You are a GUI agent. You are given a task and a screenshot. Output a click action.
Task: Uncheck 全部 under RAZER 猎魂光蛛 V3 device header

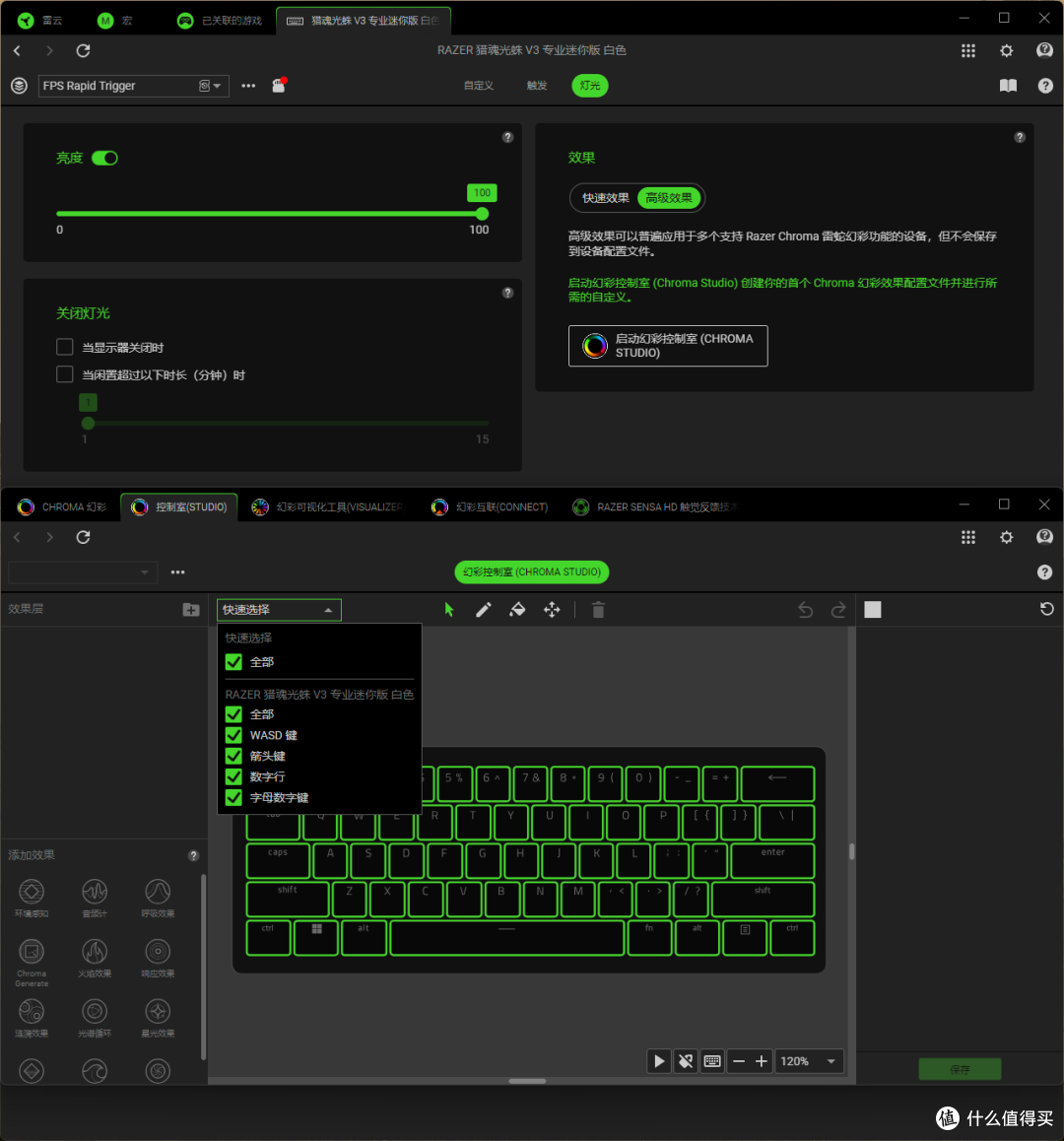[x=233, y=714]
